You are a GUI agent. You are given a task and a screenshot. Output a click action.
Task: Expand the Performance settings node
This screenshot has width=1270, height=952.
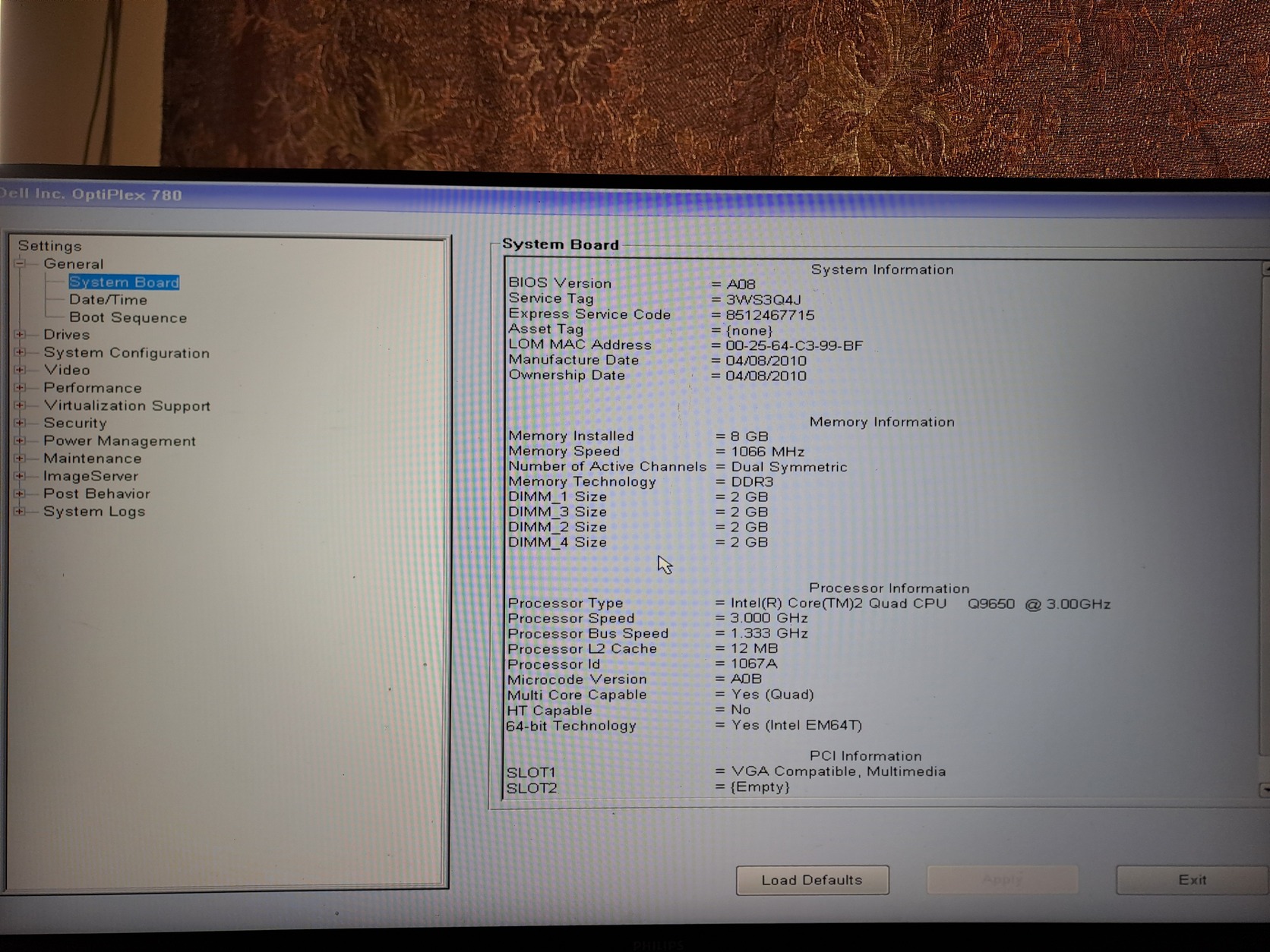20,388
